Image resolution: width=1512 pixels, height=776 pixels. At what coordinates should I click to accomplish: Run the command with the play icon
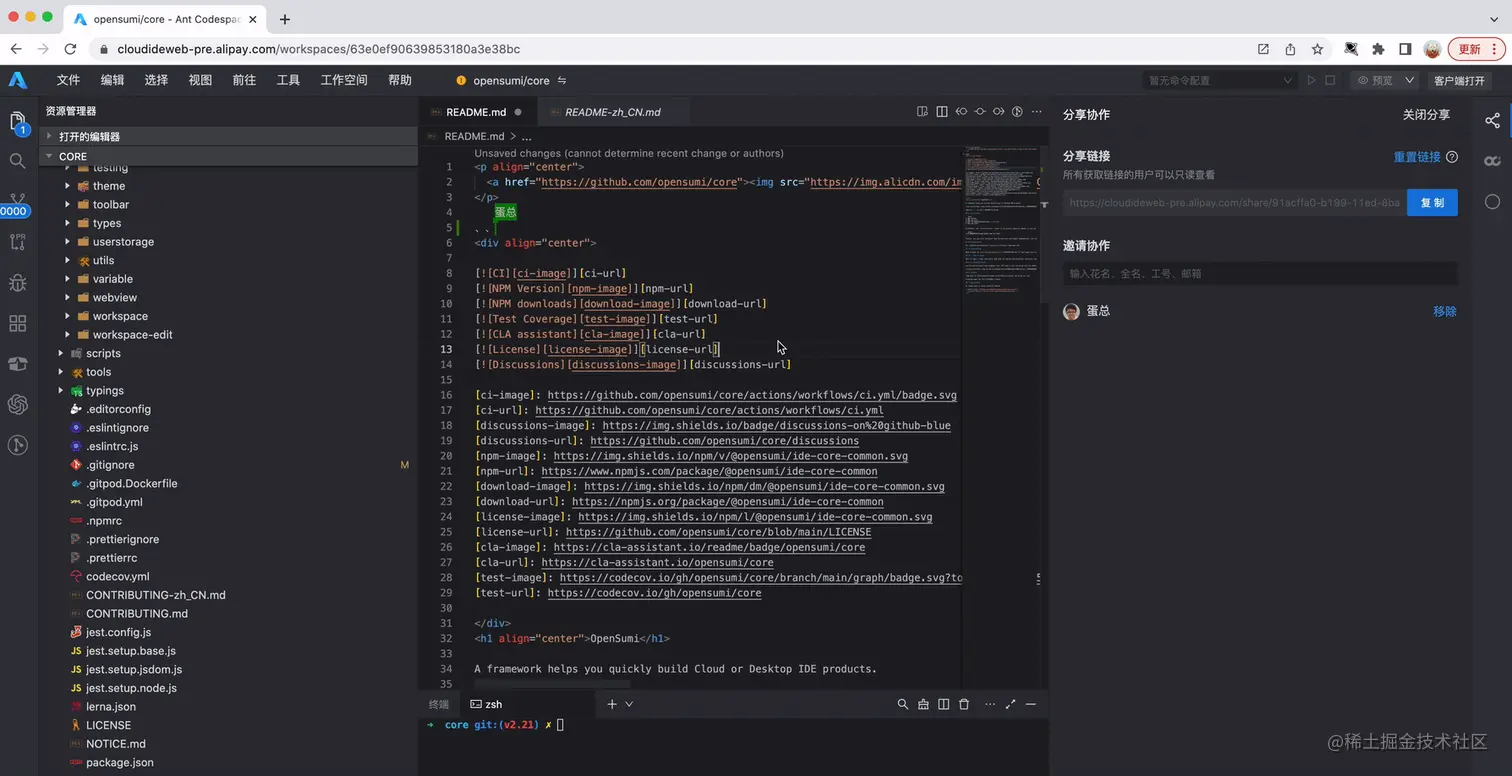1312,80
